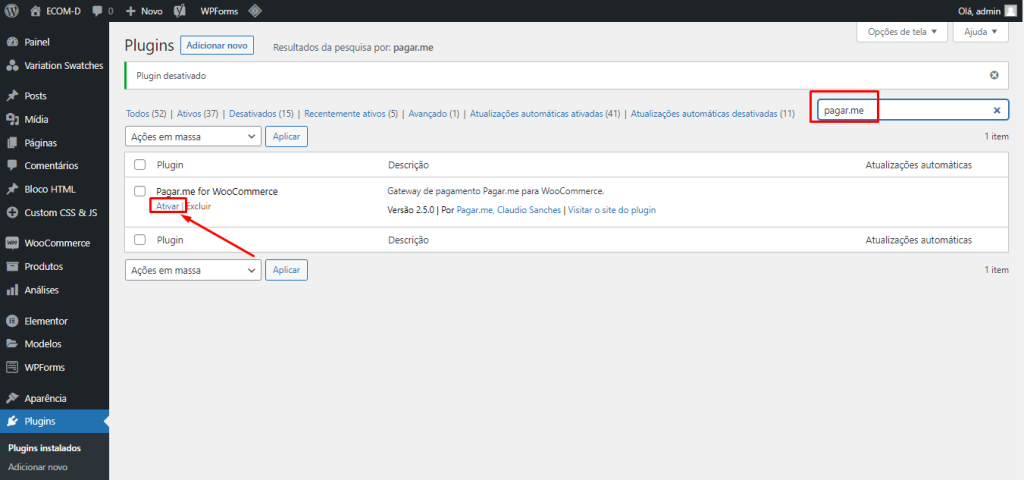The width and height of the screenshot is (1024, 480).
Task: Click the Descrição column header
Action: [x=408, y=165]
